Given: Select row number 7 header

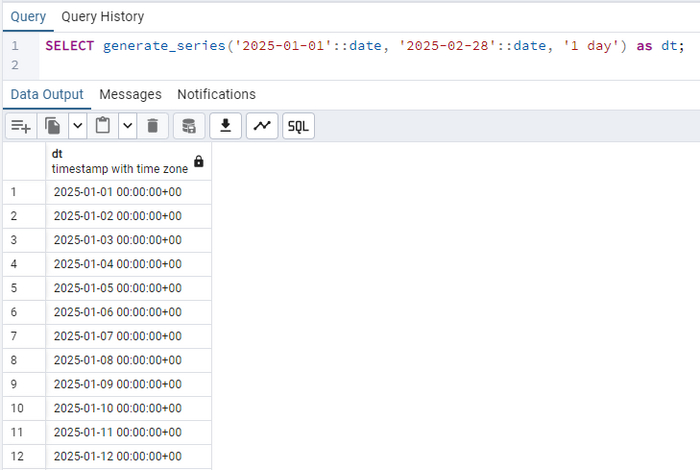Looking at the screenshot, I should pyautogui.click(x=24, y=337).
